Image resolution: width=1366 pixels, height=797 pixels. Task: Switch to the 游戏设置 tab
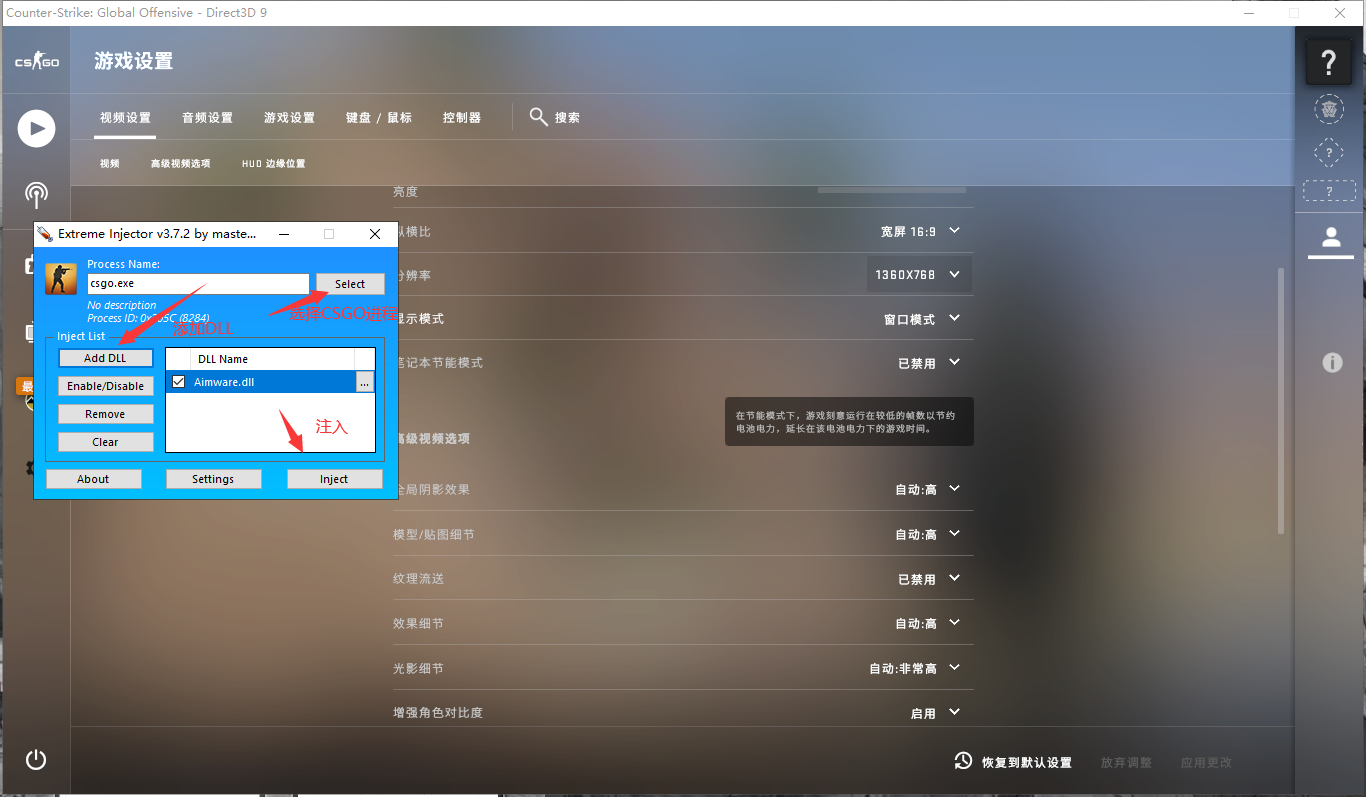tap(289, 117)
